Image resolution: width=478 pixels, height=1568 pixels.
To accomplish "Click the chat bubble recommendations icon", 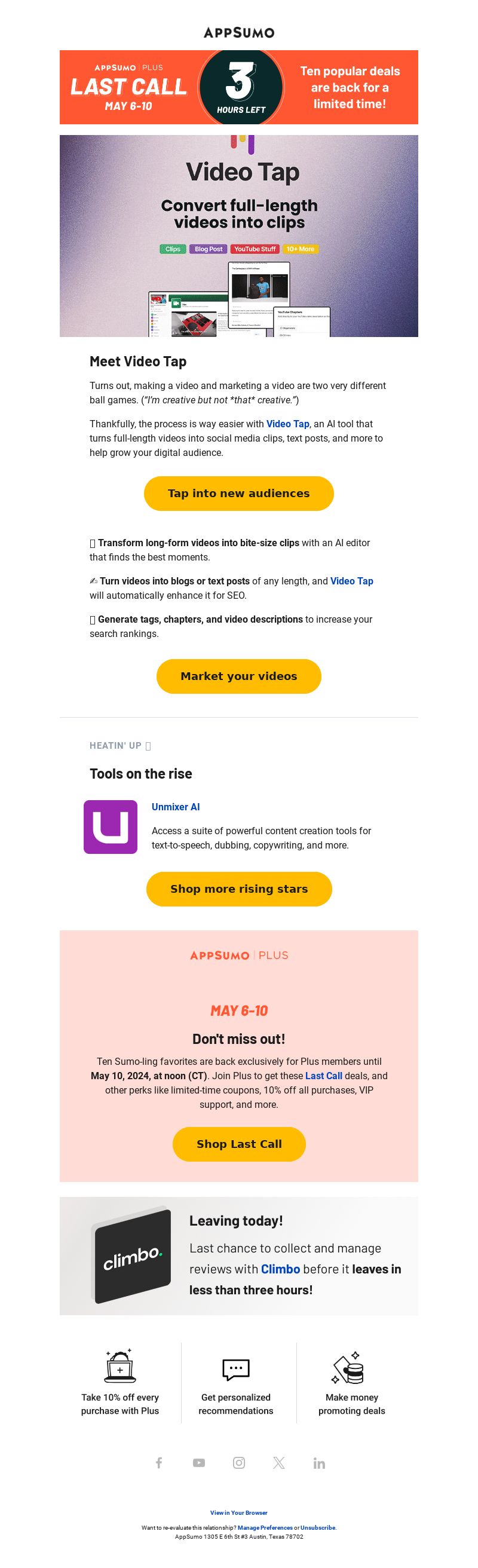I will click(235, 1369).
